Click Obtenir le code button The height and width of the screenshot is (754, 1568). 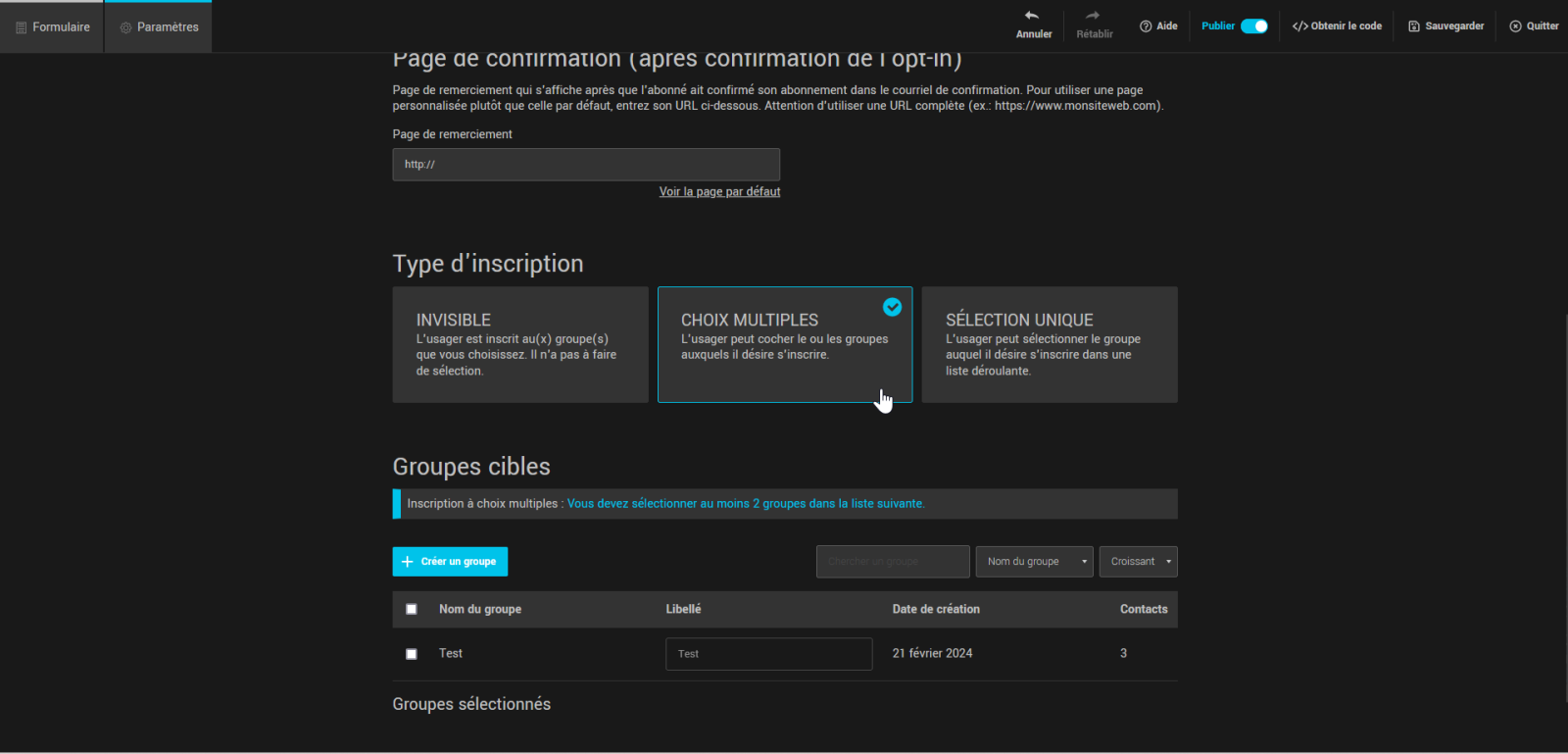point(1337,26)
